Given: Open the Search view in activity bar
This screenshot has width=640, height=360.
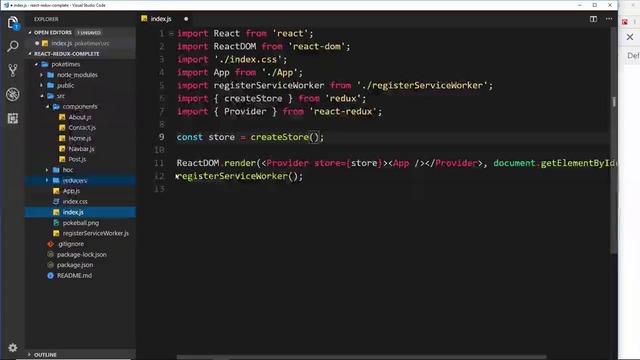Looking at the screenshot, I should pos(13,47).
